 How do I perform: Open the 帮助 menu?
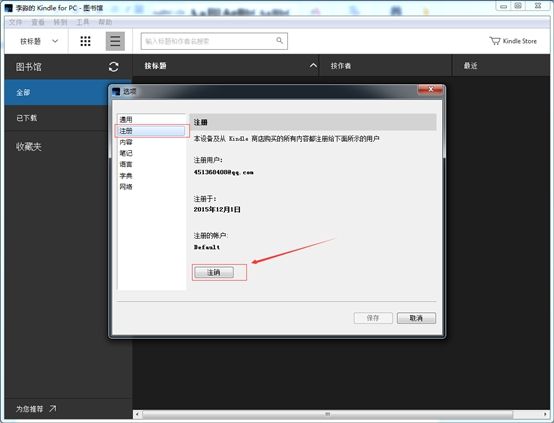point(105,22)
